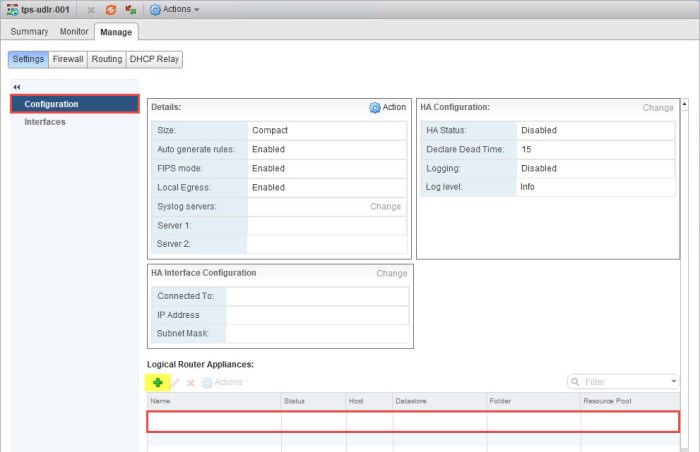Select the Firewall sub-tab
700x452 pixels.
pos(68,59)
